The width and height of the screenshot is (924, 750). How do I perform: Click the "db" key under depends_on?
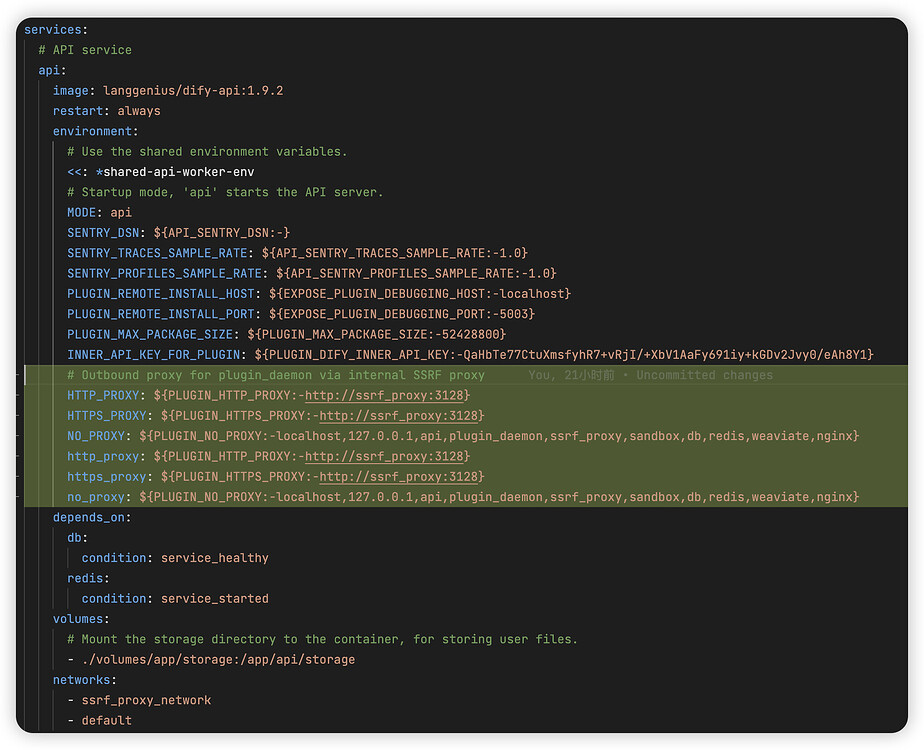pyautogui.click(x=74, y=538)
